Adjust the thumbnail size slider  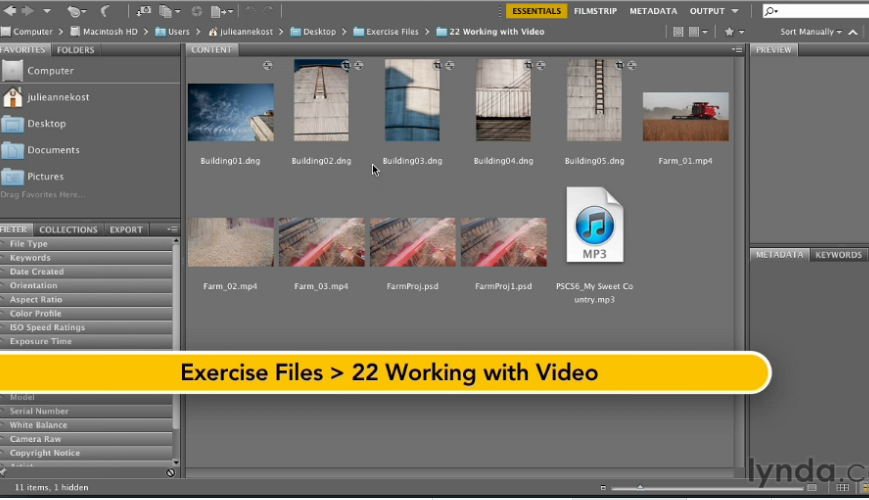640,488
